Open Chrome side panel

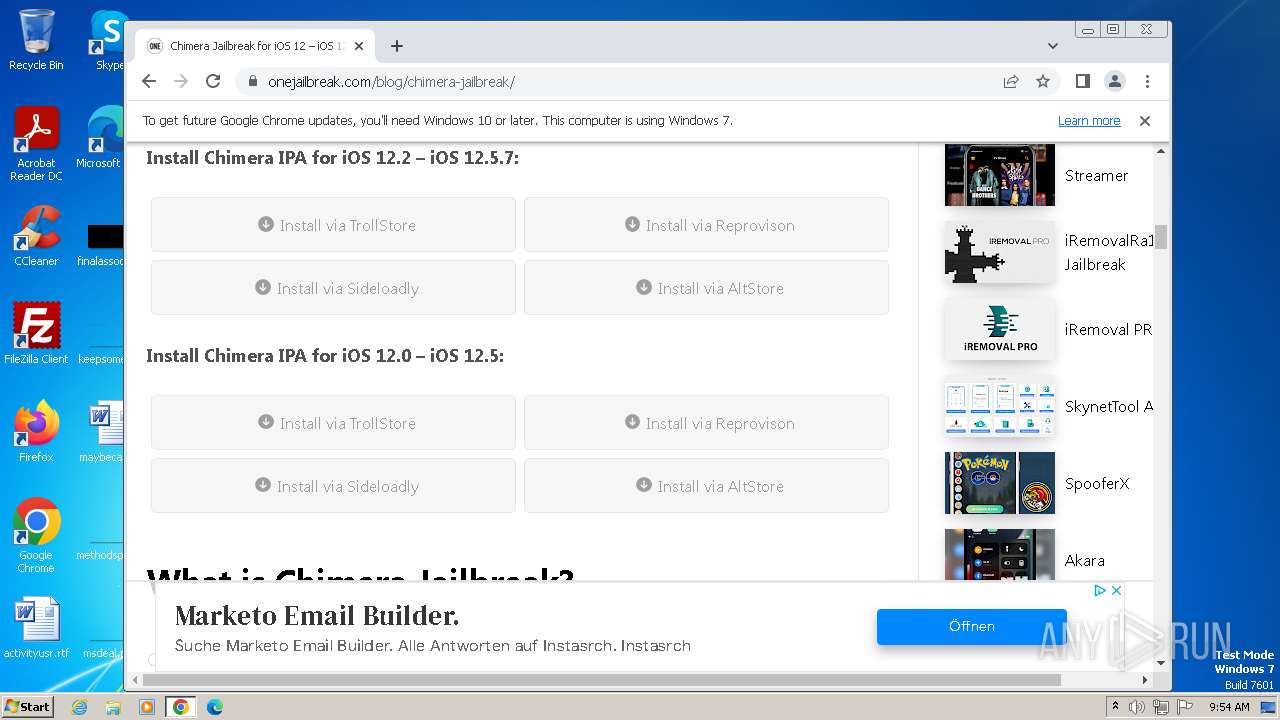click(x=1082, y=81)
